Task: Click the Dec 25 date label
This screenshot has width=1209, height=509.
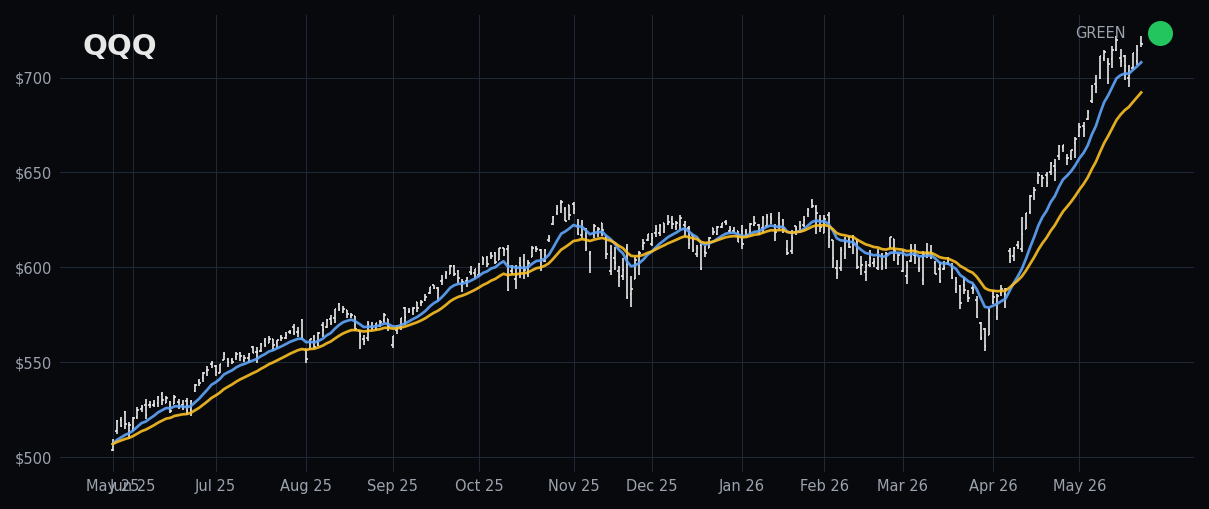Action: coord(652,486)
